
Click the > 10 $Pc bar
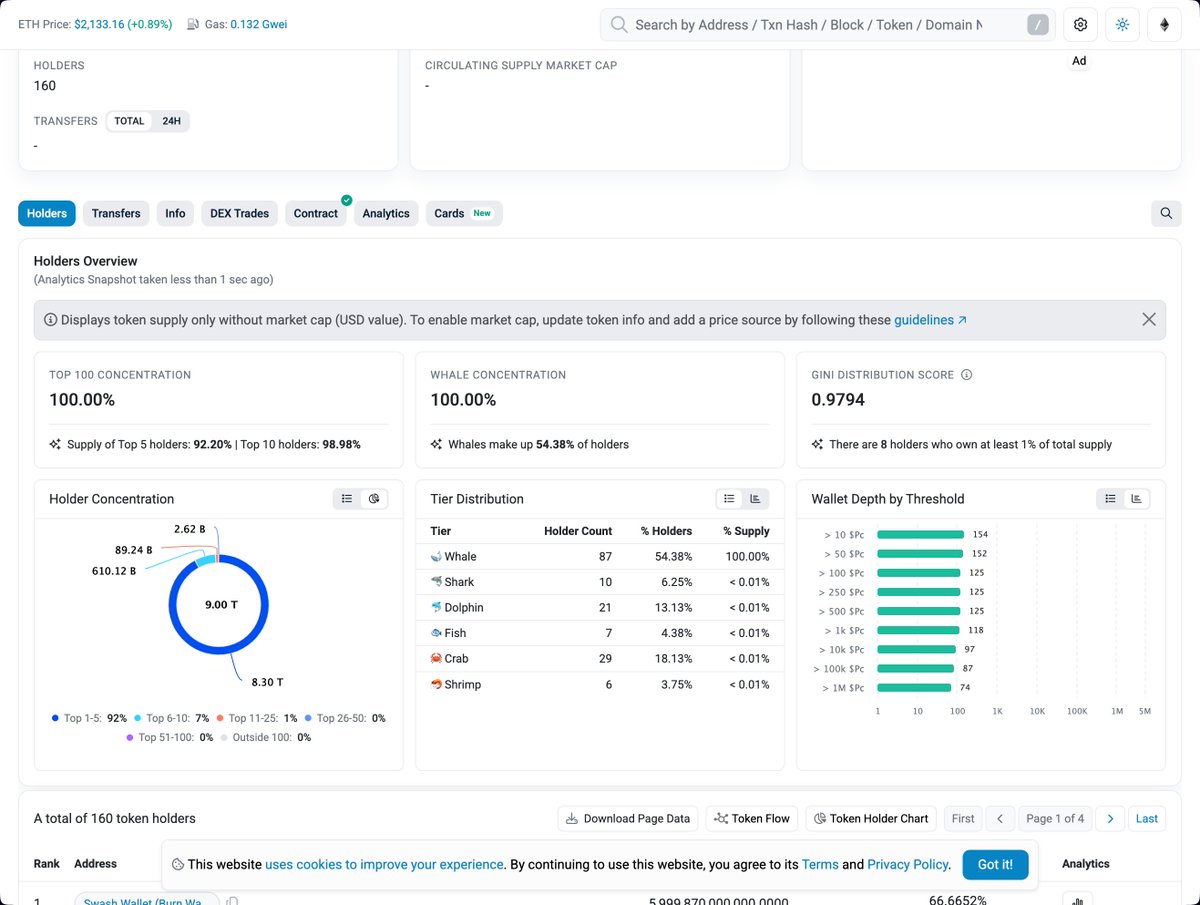click(920, 535)
